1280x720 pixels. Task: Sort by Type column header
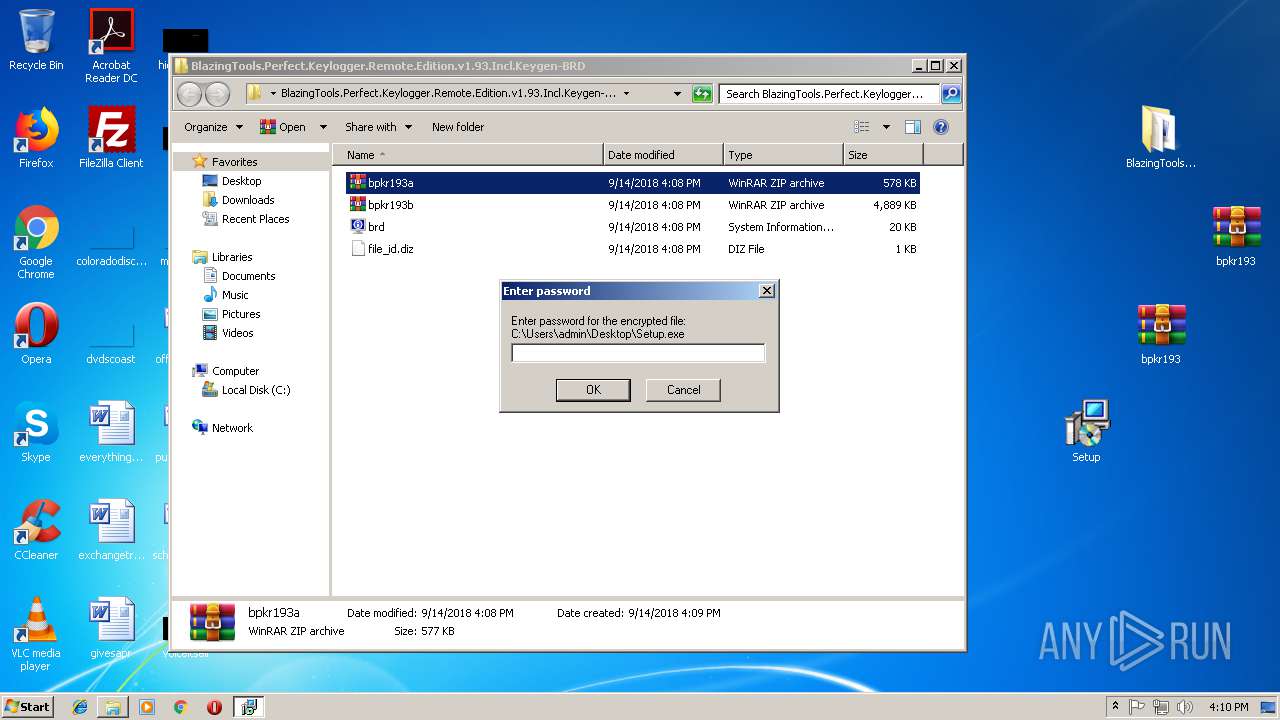click(x=783, y=155)
